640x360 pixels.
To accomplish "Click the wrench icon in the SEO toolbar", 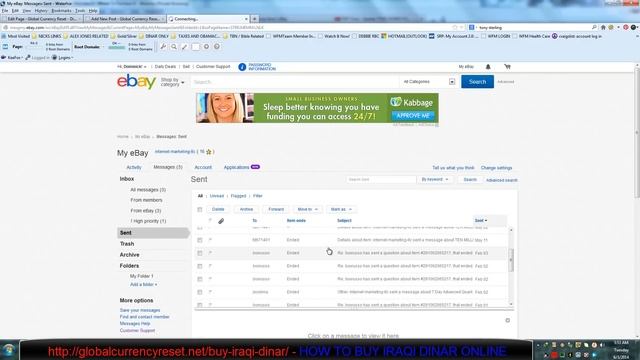I will pos(163,47).
